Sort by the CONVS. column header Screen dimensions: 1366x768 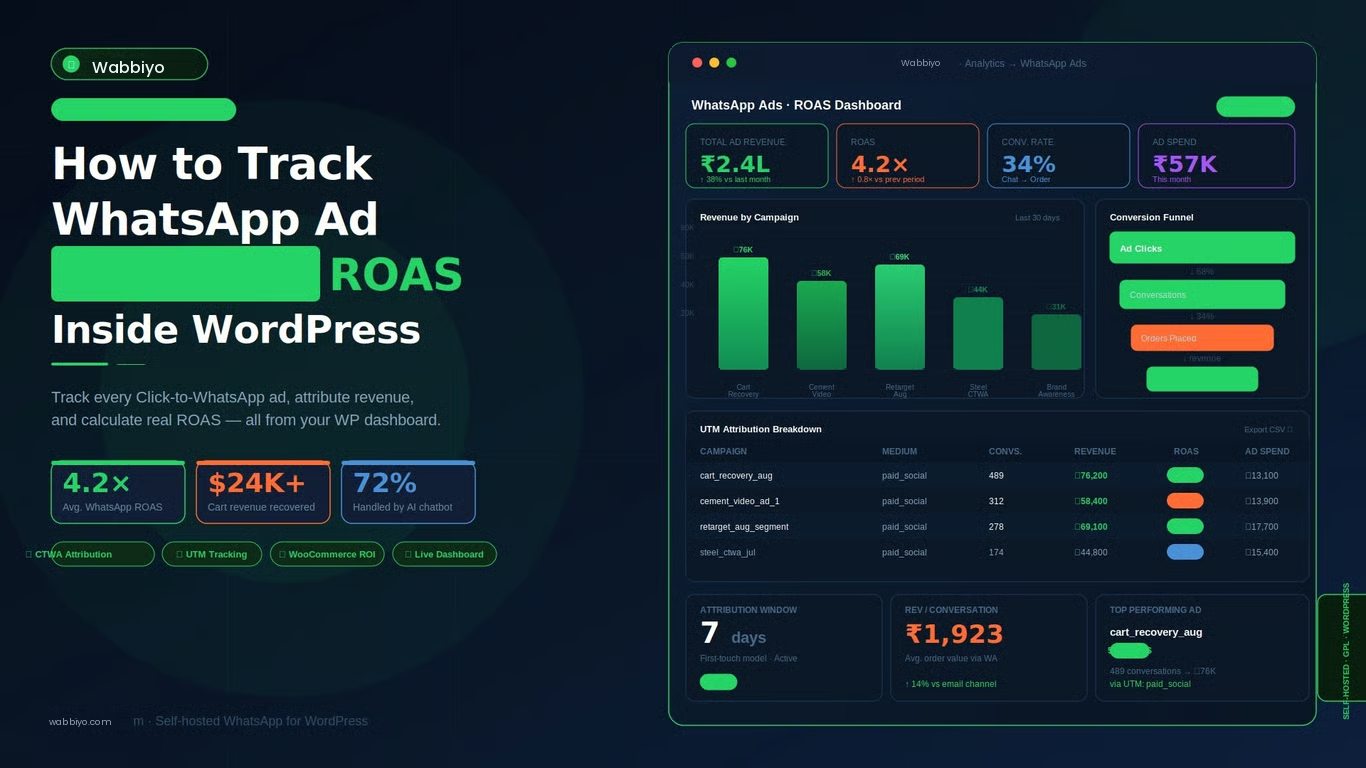tap(1005, 452)
